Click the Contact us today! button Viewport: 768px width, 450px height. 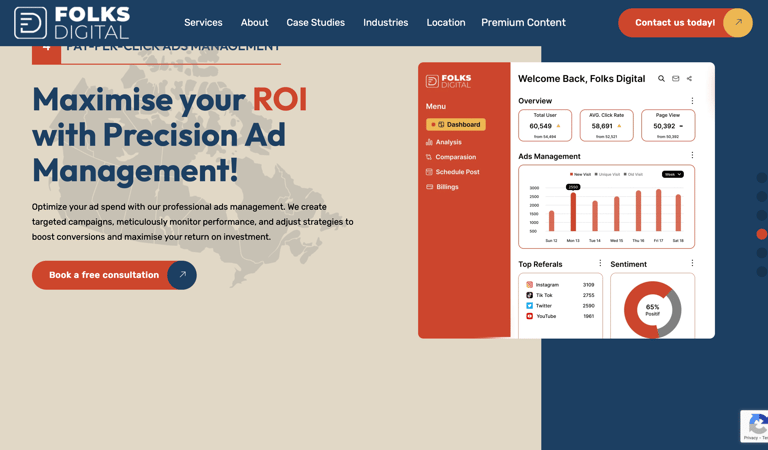[685, 23]
